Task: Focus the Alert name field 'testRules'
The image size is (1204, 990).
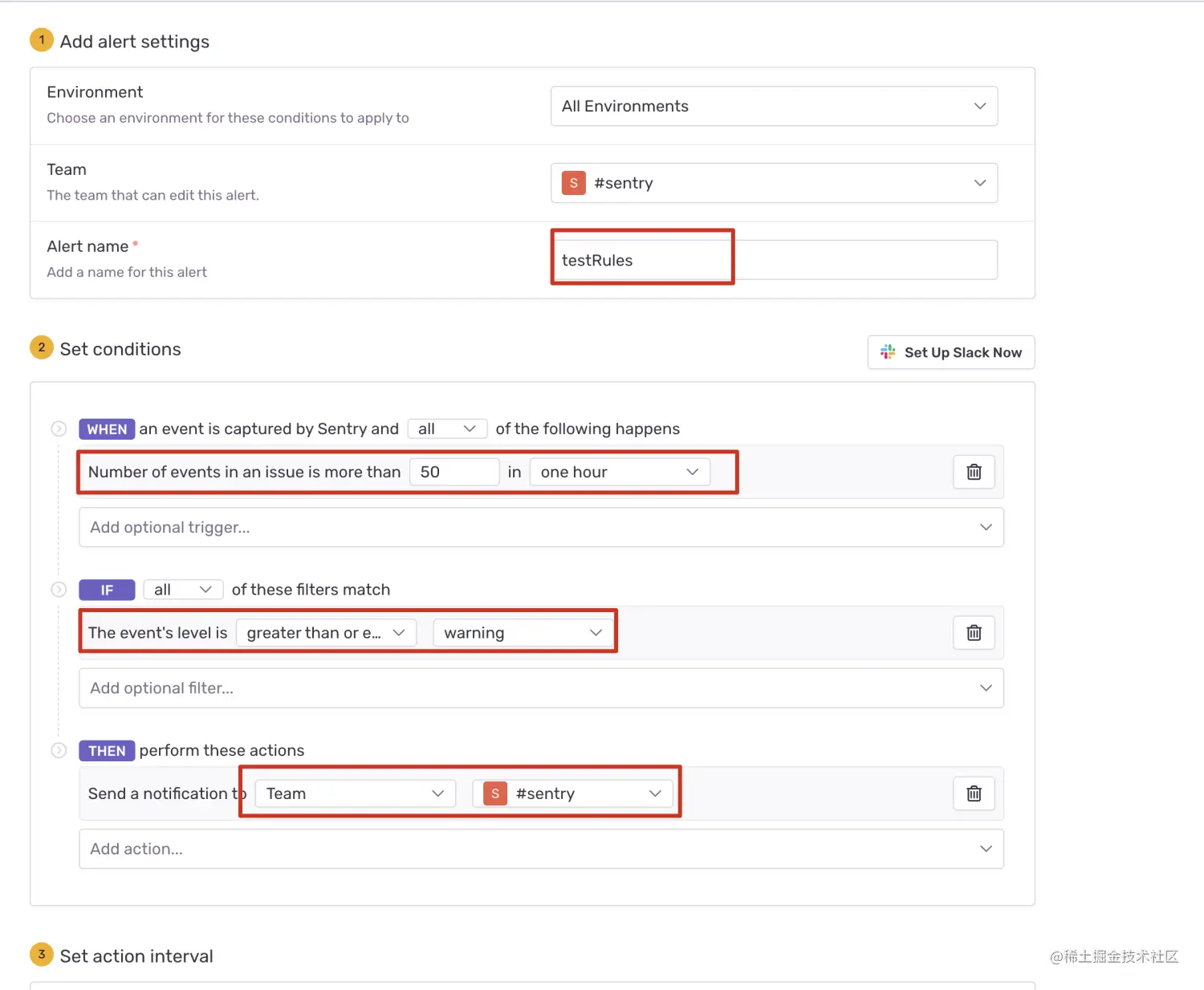Action: tap(774, 260)
